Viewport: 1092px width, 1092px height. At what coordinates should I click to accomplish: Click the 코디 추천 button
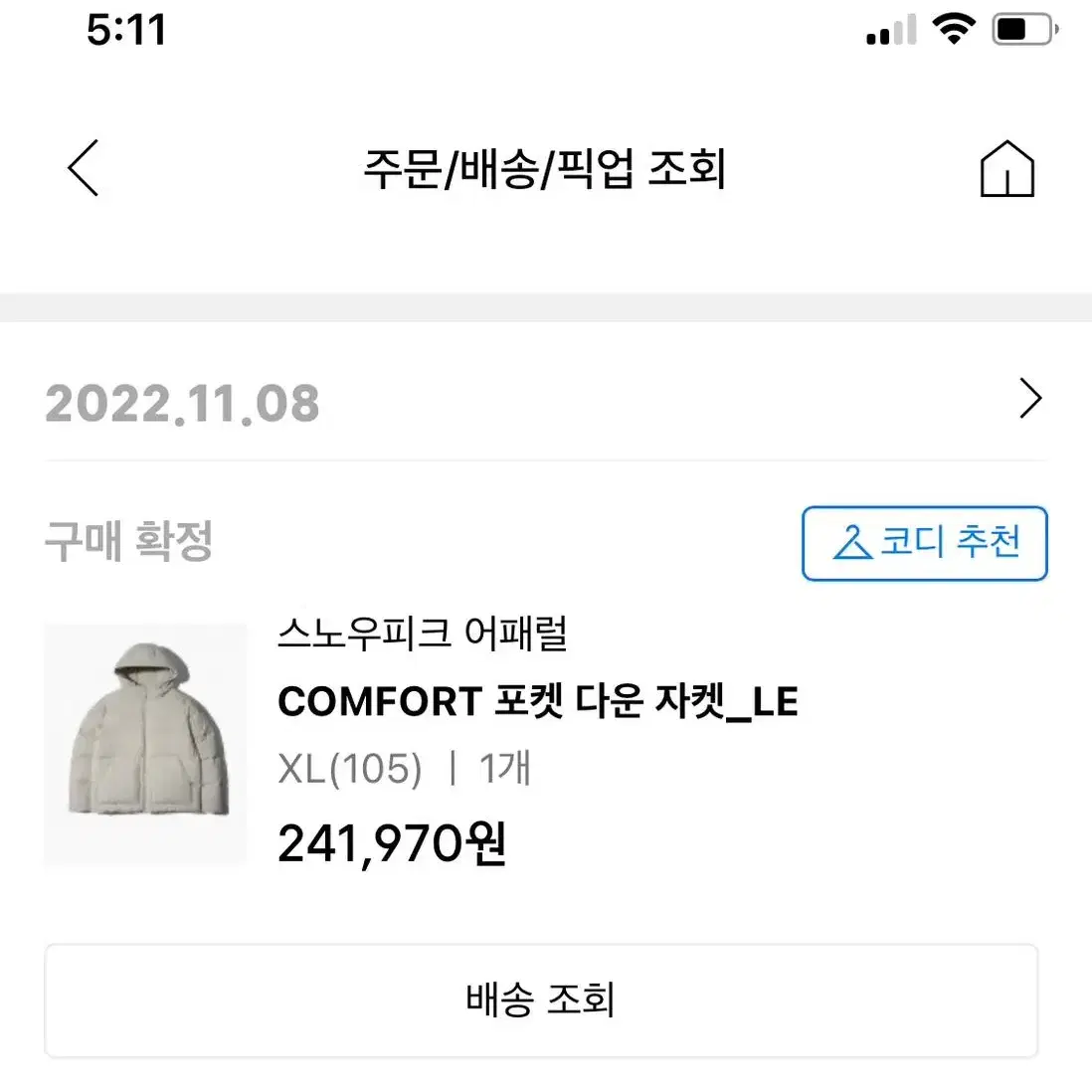click(x=924, y=543)
